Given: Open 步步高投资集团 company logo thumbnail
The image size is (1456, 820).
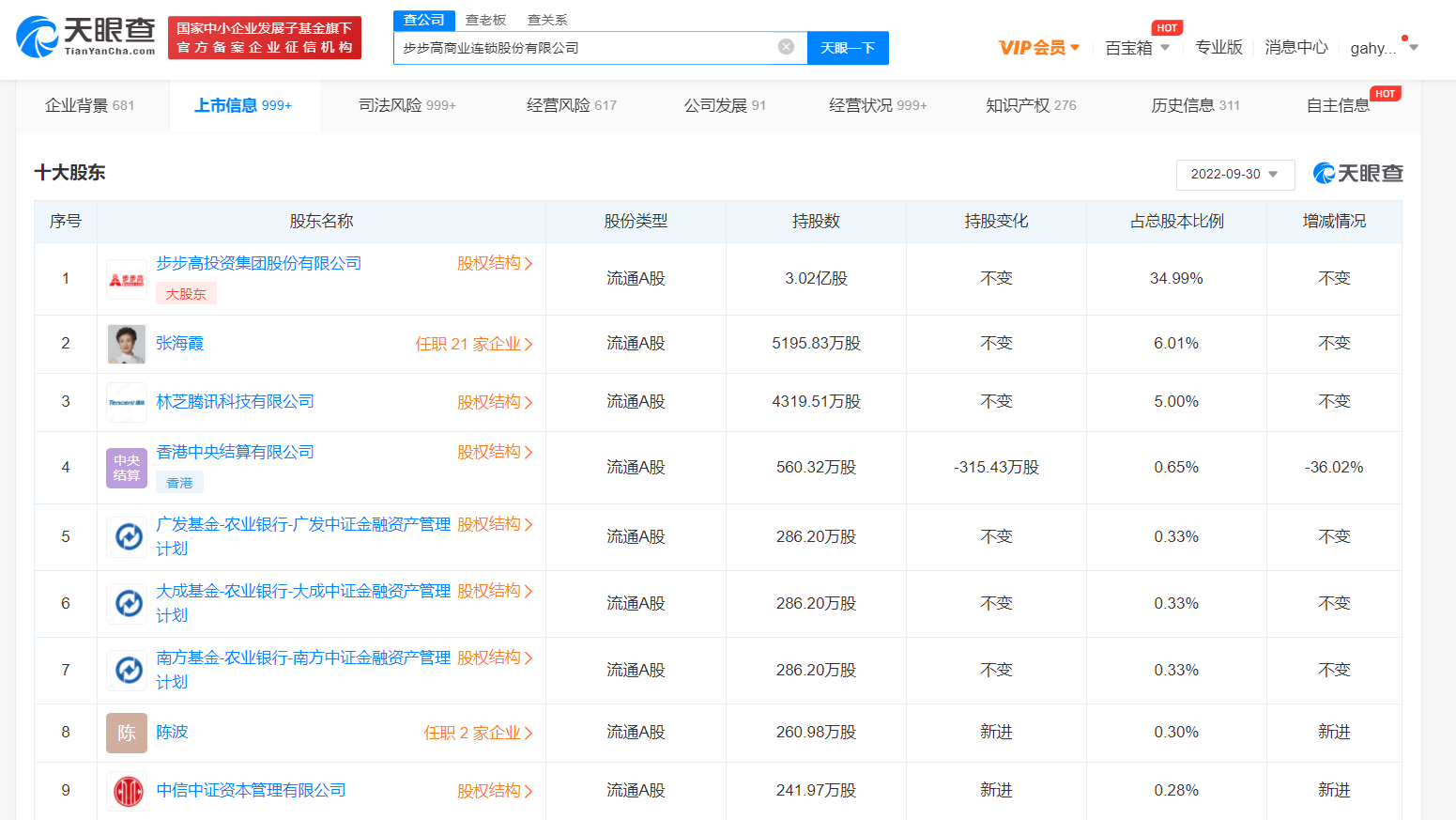Looking at the screenshot, I should pyautogui.click(x=127, y=279).
